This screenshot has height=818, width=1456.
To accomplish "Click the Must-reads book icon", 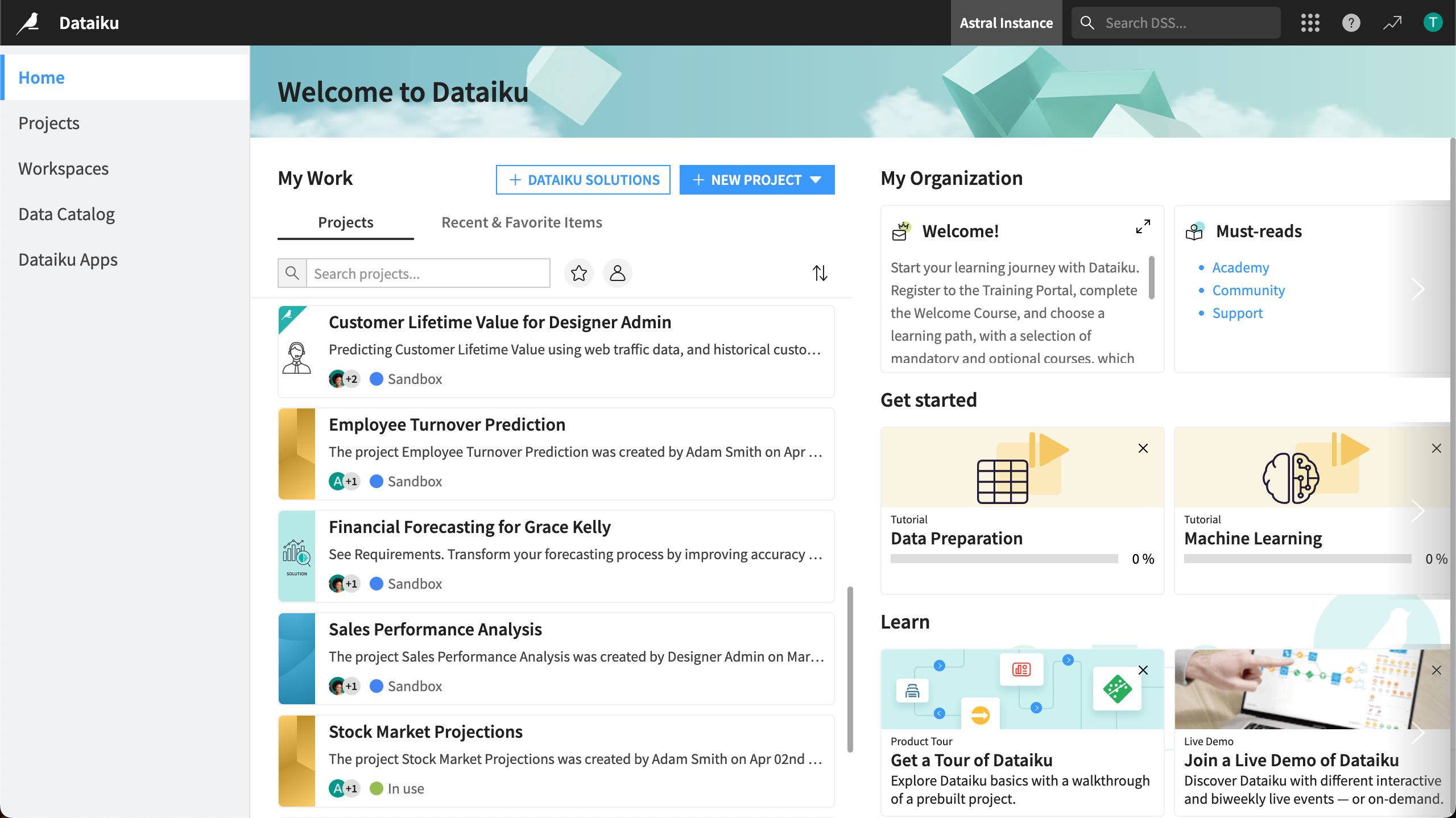I will (x=1194, y=231).
